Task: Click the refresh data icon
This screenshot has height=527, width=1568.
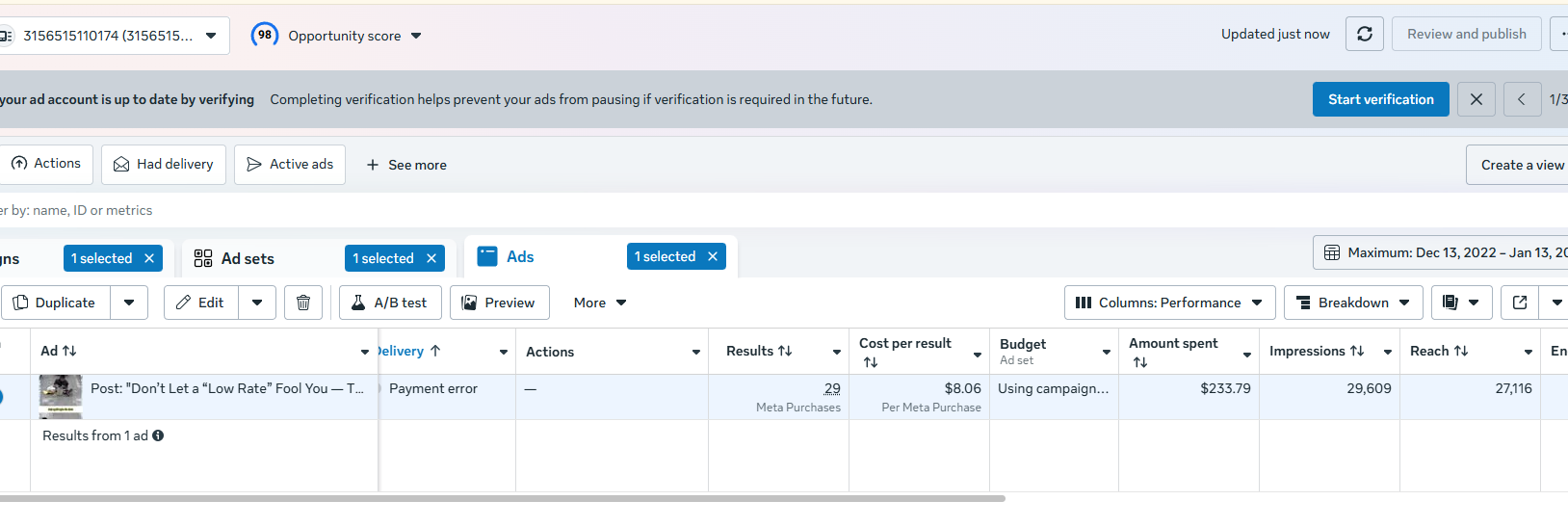Action: [x=1364, y=34]
